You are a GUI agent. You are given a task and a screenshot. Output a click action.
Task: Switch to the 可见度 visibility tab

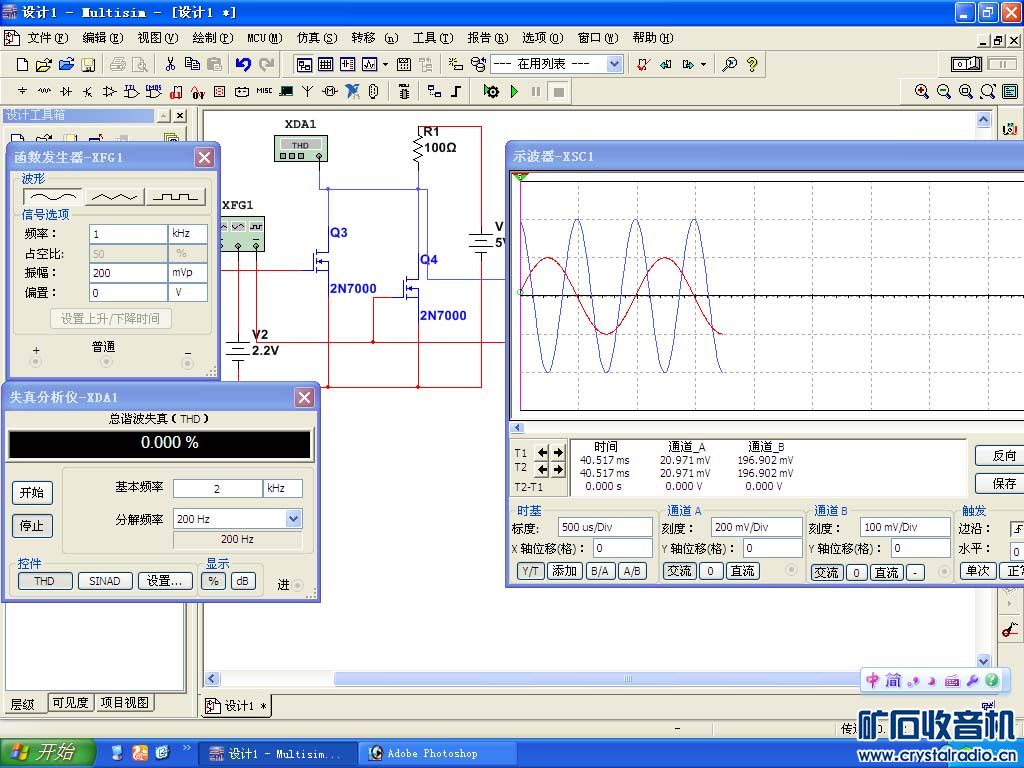tap(71, 703)
